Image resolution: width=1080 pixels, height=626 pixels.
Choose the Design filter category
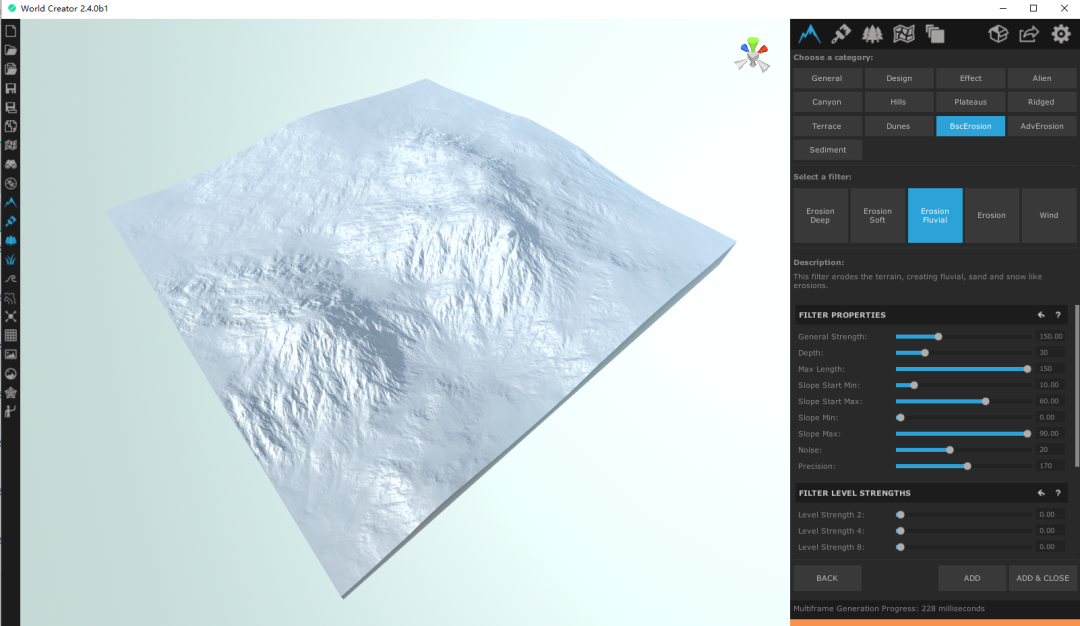899,79
